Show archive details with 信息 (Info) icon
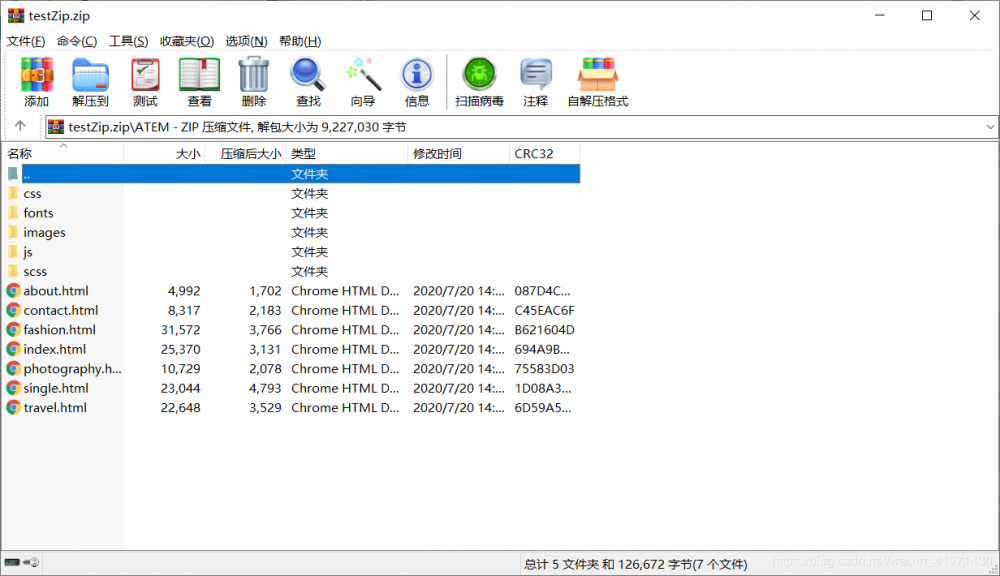1000x576 pixels. pyautogui.click(x=417, y=80)
